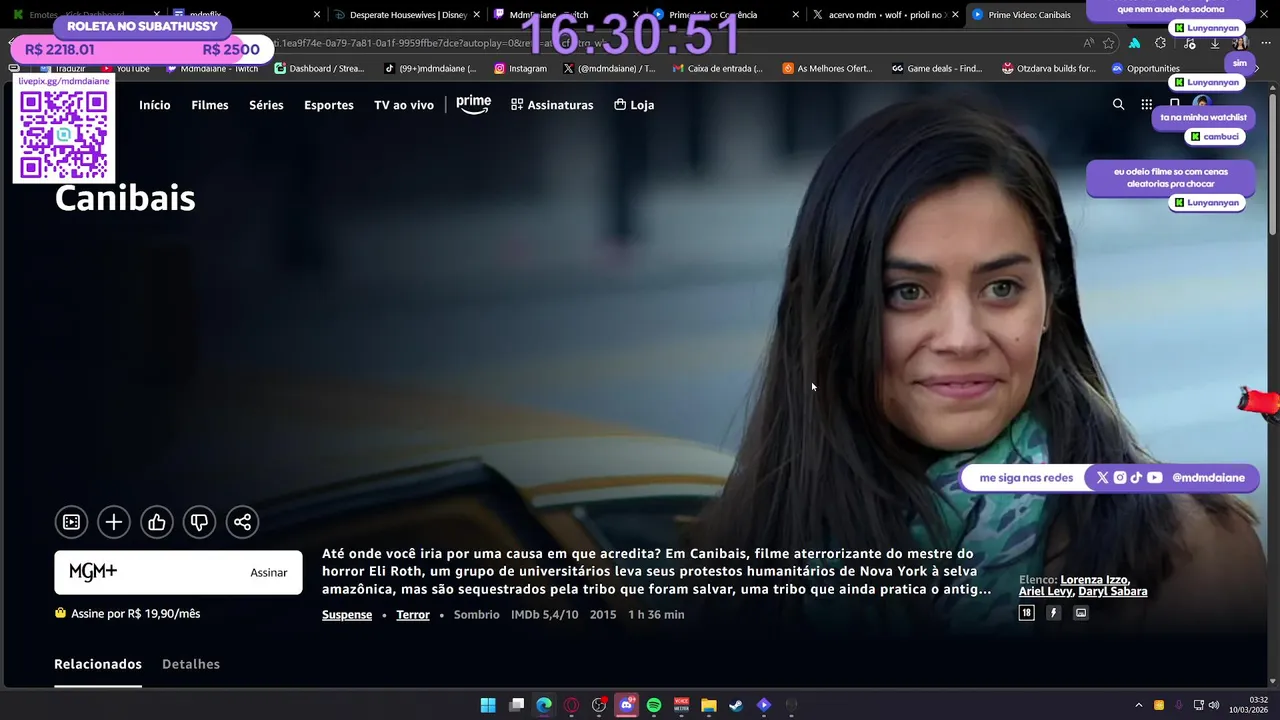Close the Desperate Housewives browser tab
The width and height of the screenshot is (1280, 720).
click(x=478, y=15)
